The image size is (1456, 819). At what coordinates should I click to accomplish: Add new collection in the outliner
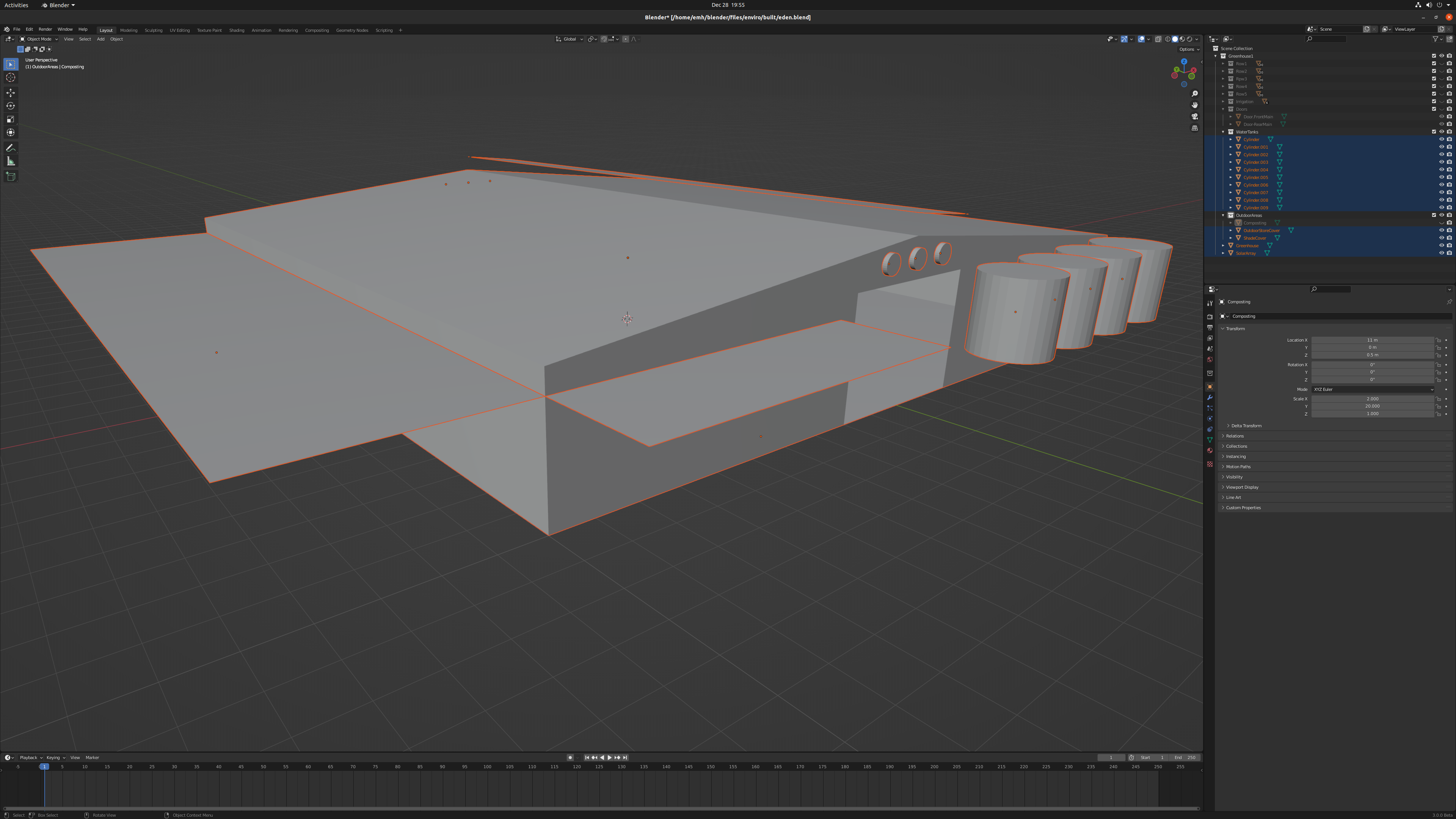[x=1449, y=39]
